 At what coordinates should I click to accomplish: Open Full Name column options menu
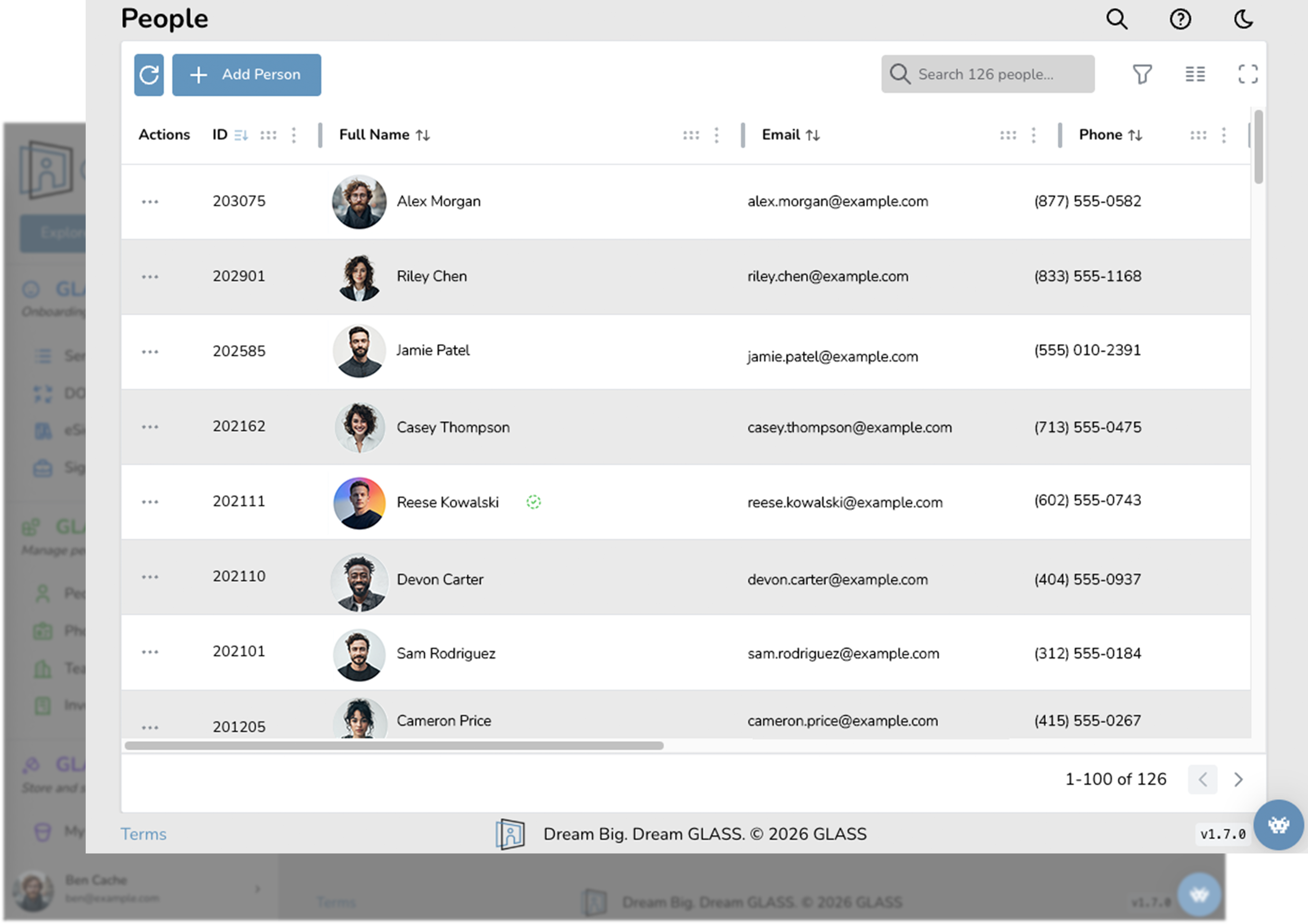pyautogui.click(x=717, y=135)
